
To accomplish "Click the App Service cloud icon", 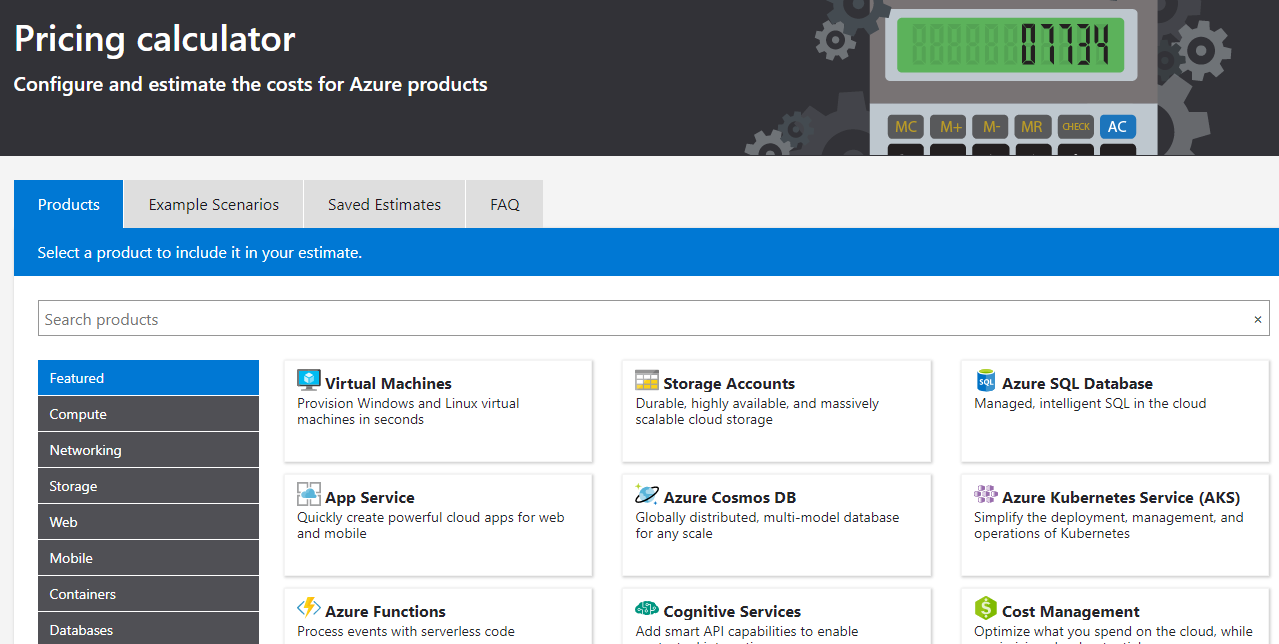I will 309,494.
